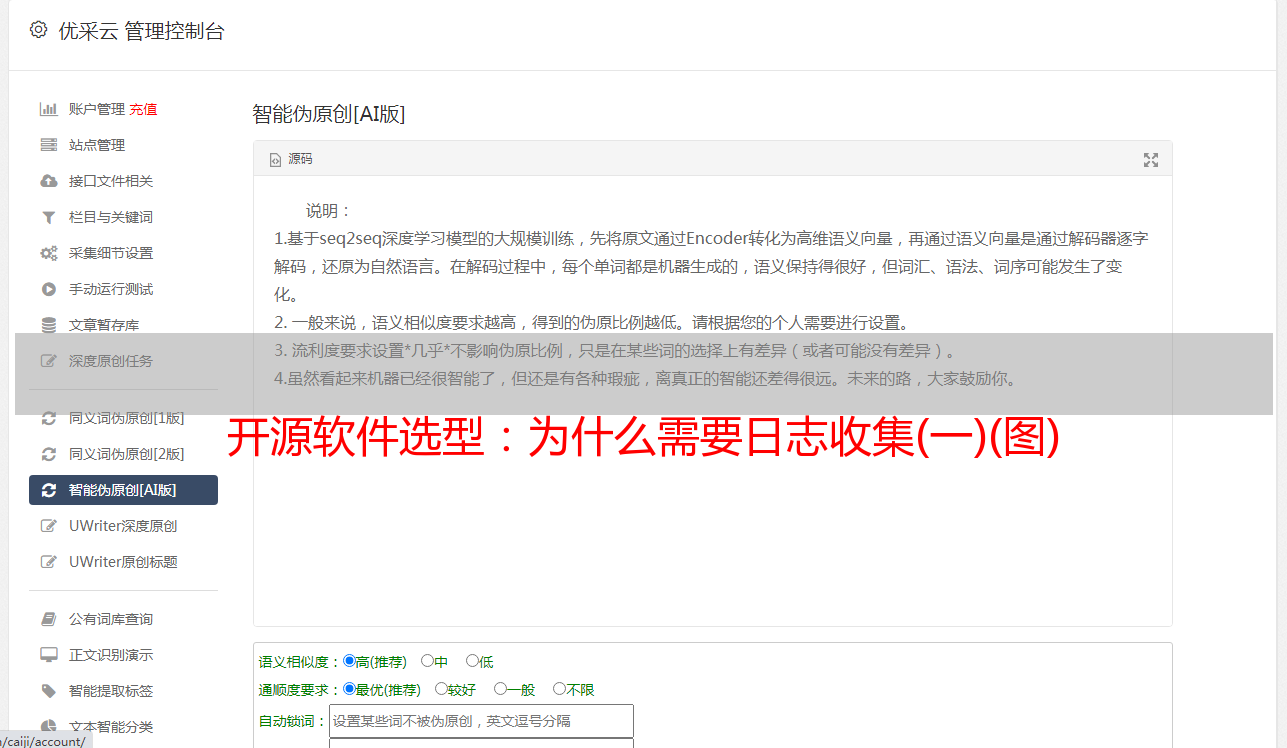Click the 通顺度要求 label
The image size is (1287, 748).
point(297,690)
